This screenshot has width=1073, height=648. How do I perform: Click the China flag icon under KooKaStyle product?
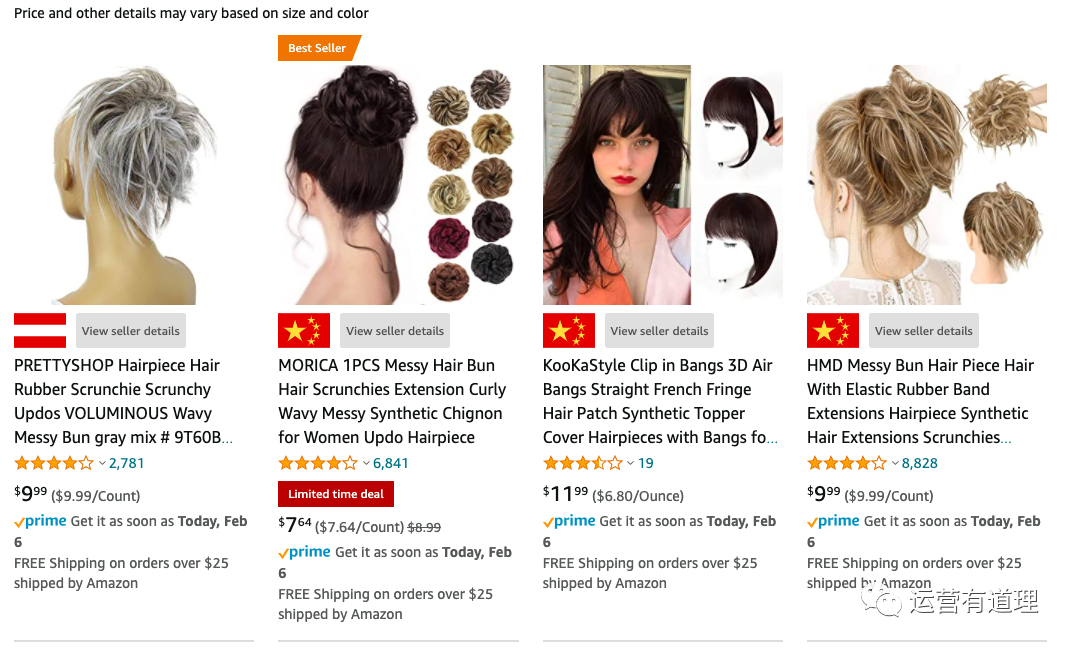click(x=569, y=331)
